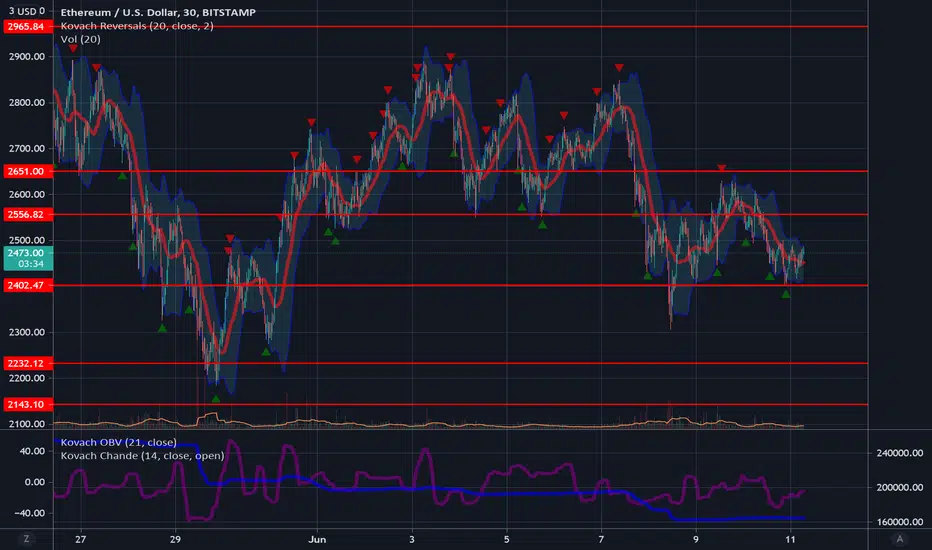Click the 2500.00 price axis label
The width and height of the screenshot is (932, 550).
pyautogui.click(x=27, y=240)
